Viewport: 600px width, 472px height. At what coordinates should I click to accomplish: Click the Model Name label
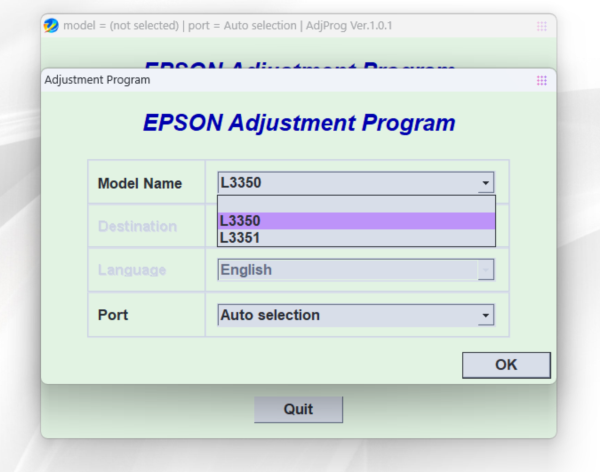pos(140,183)
